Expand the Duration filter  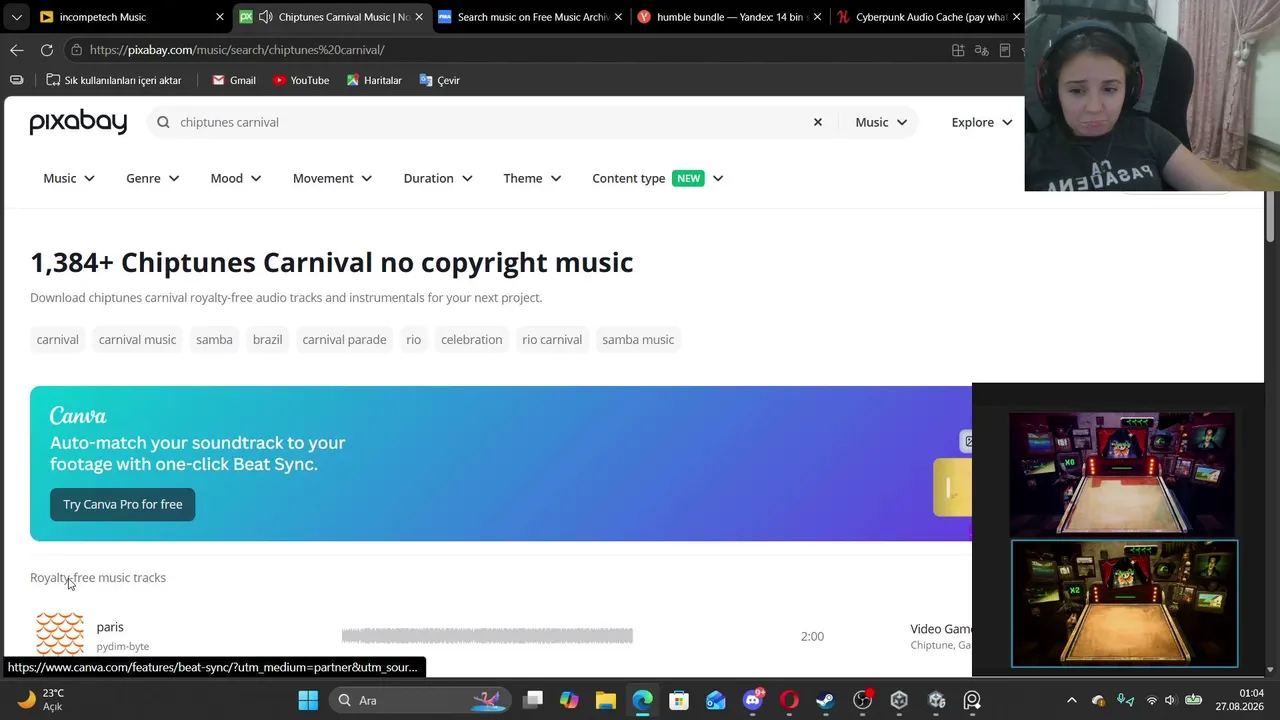click(438, 178)
